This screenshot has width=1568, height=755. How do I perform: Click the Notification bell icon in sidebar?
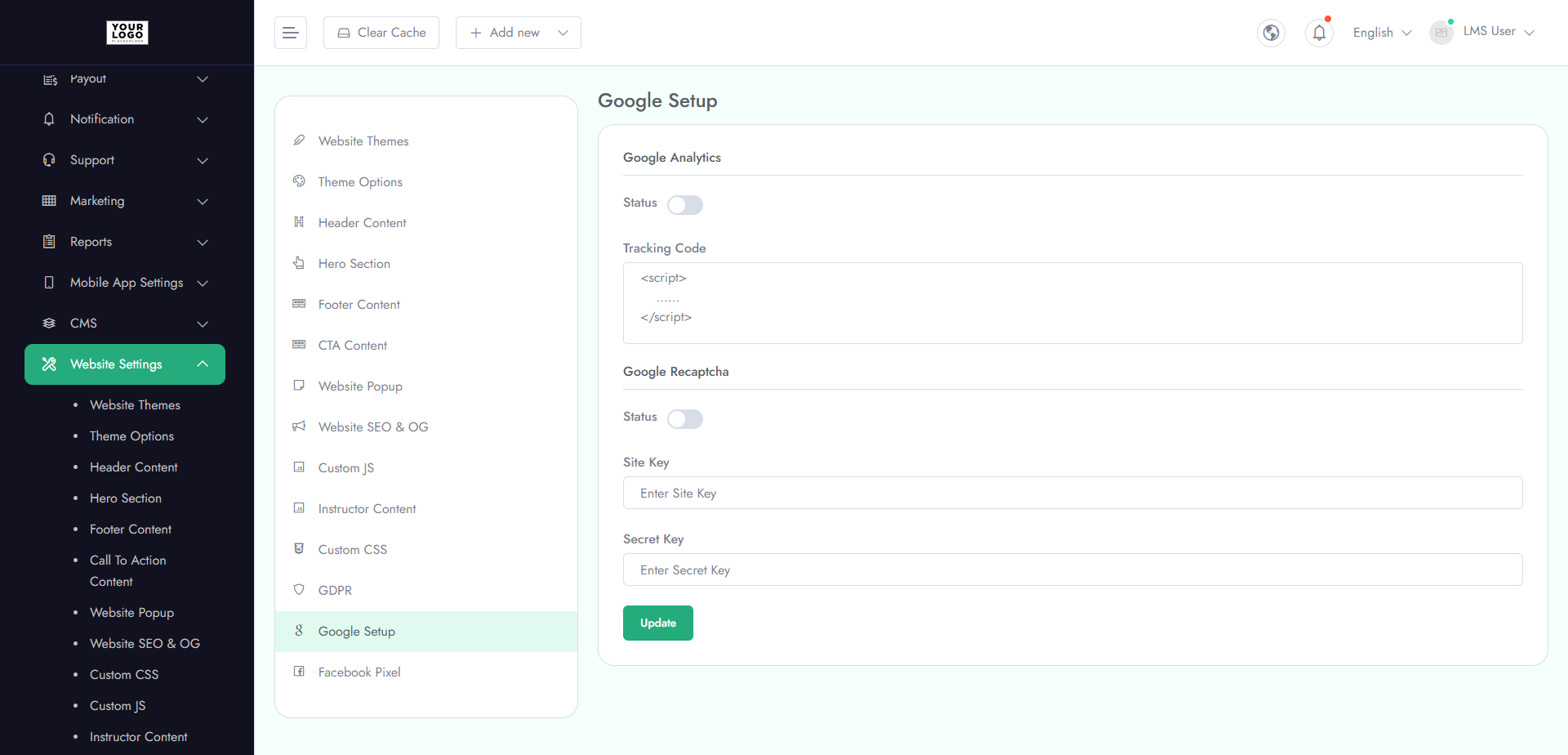click(49, 119)
